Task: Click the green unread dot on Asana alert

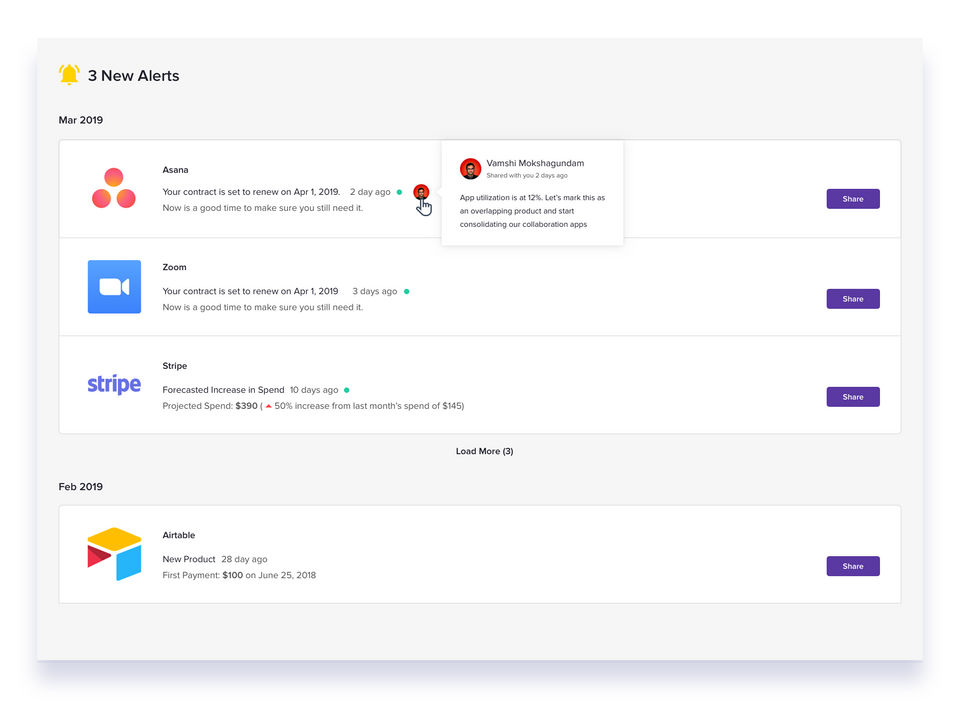Action: pyautogui.click(x=399, y=192)
